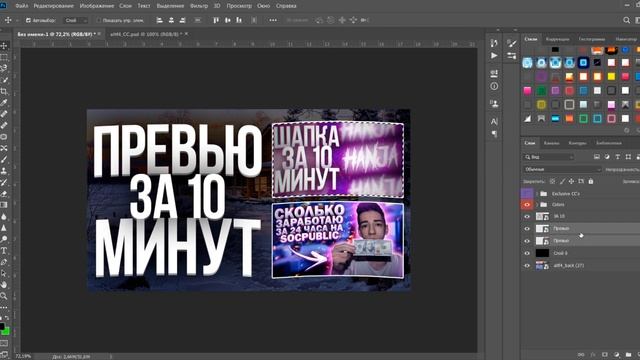Select the Eyedropper tool
This screenshot has width=640, height=360.
[x=4, y=102]
